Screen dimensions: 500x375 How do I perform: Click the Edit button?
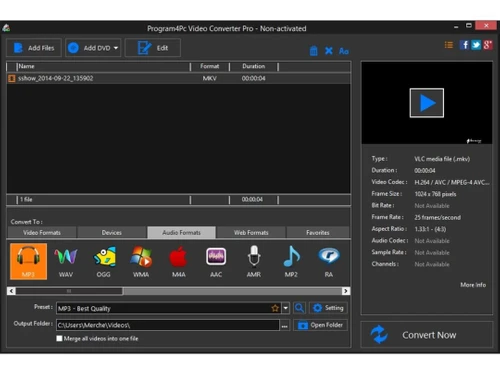[x=153, y=48]
